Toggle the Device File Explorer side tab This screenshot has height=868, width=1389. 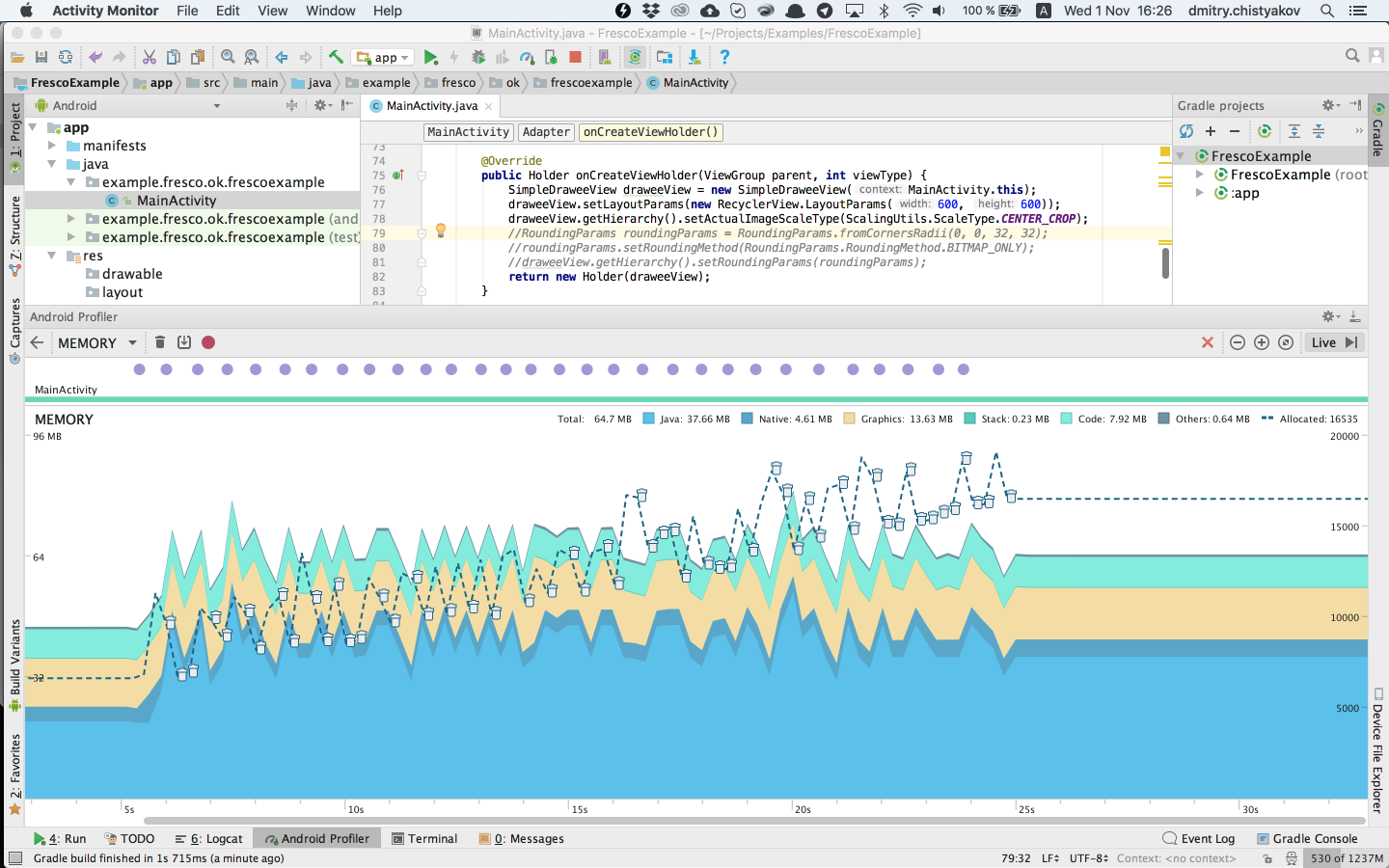(x=1378, y=751)
